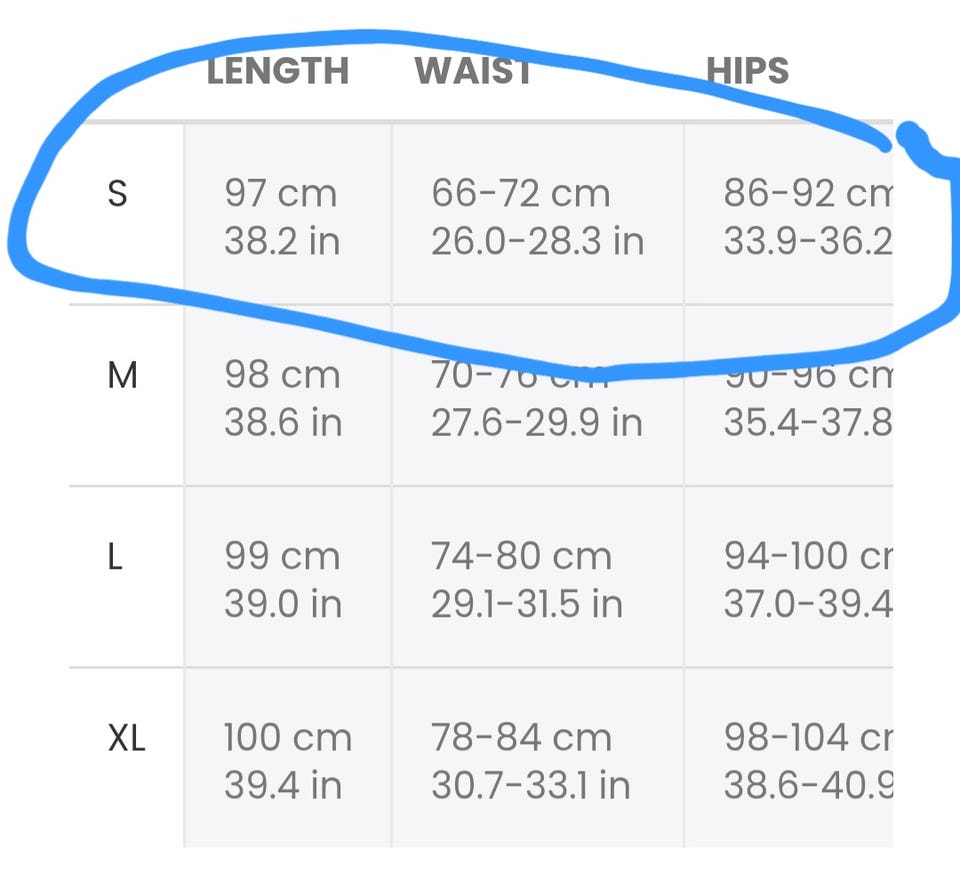Click the LENGTH column header
The image size is (960, 874).
(x=278, y=70)
